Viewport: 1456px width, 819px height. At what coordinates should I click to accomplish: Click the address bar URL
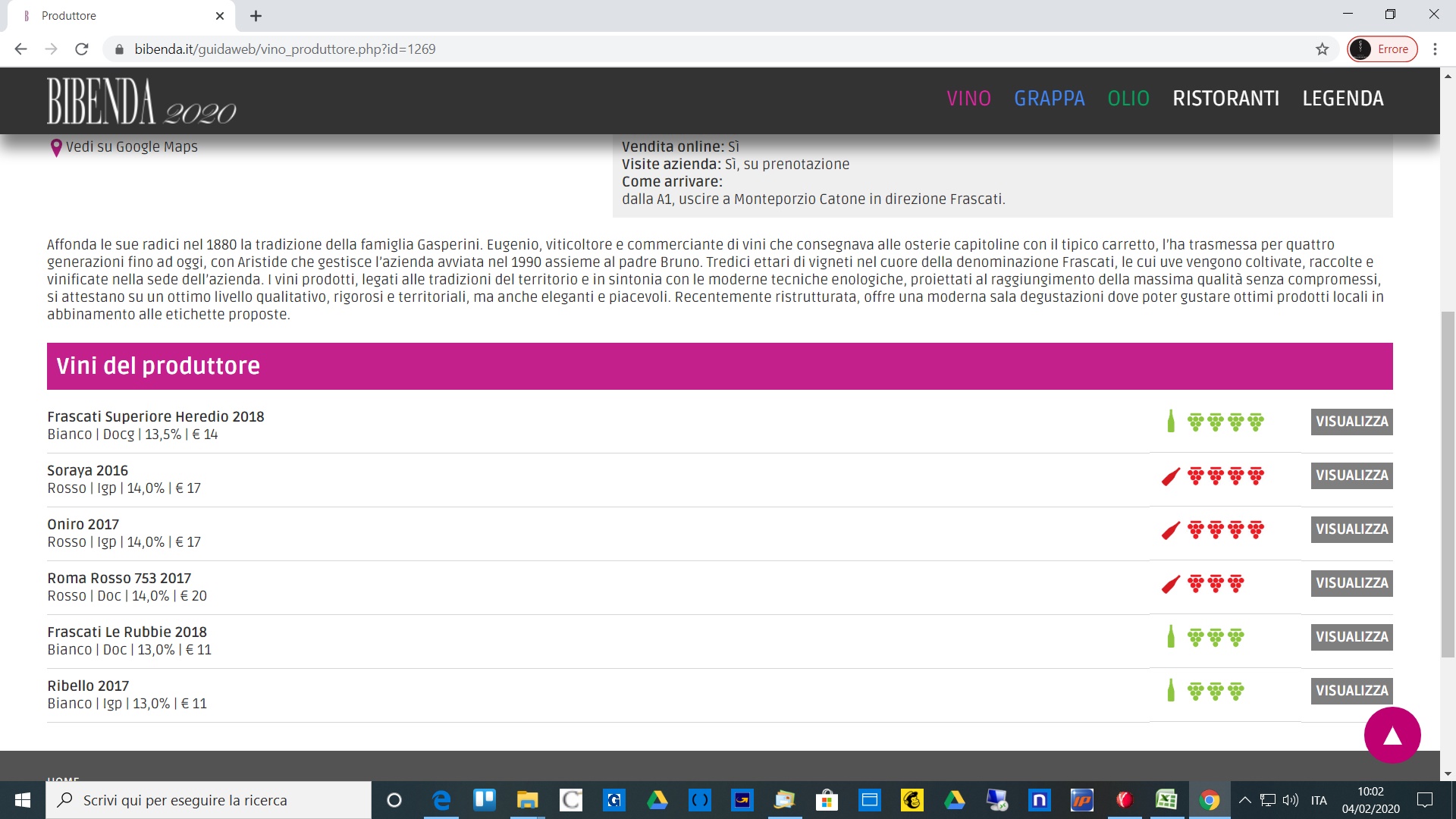point(285,49)
